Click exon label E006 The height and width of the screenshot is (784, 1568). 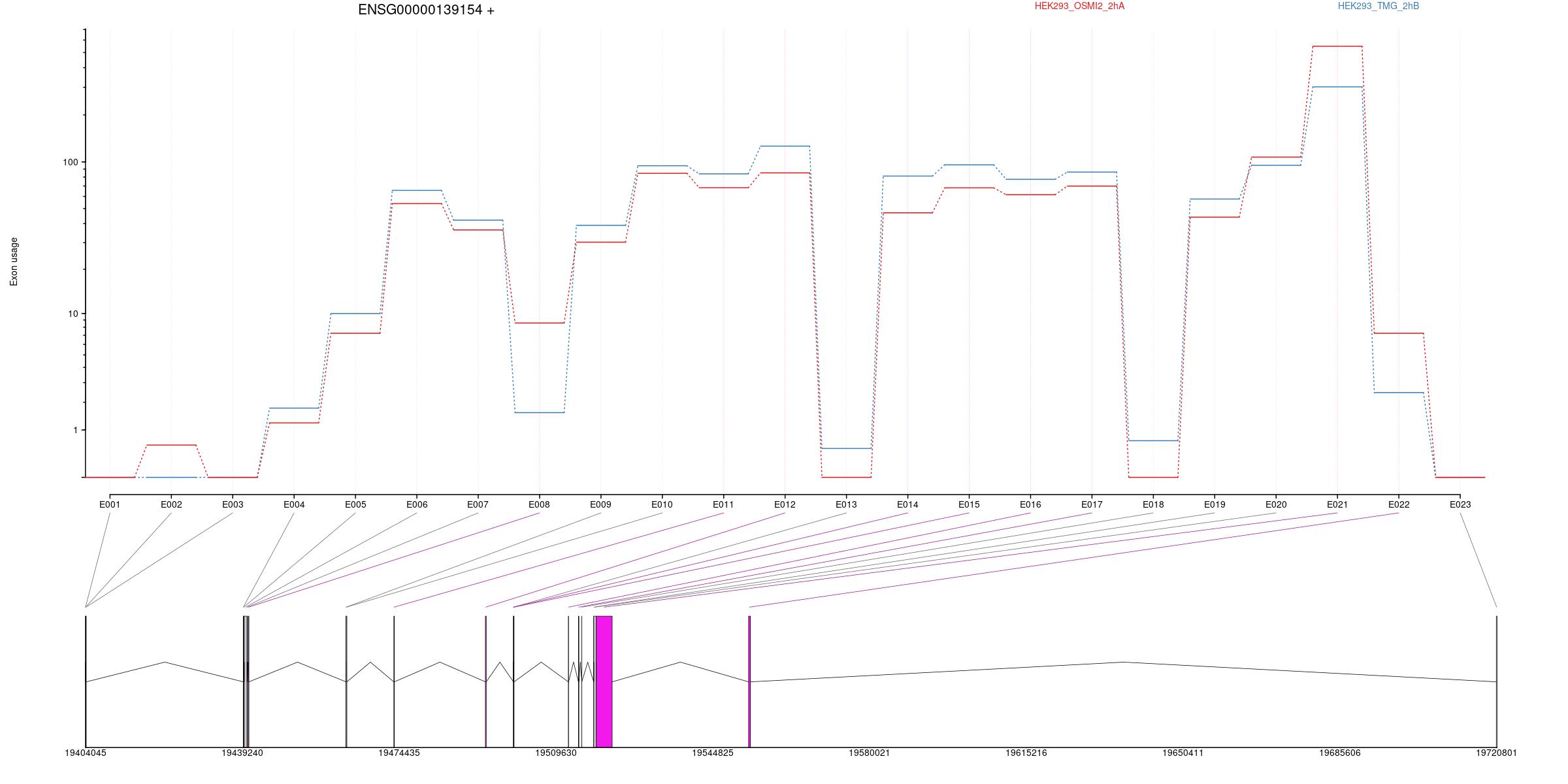tap(417, 504)
